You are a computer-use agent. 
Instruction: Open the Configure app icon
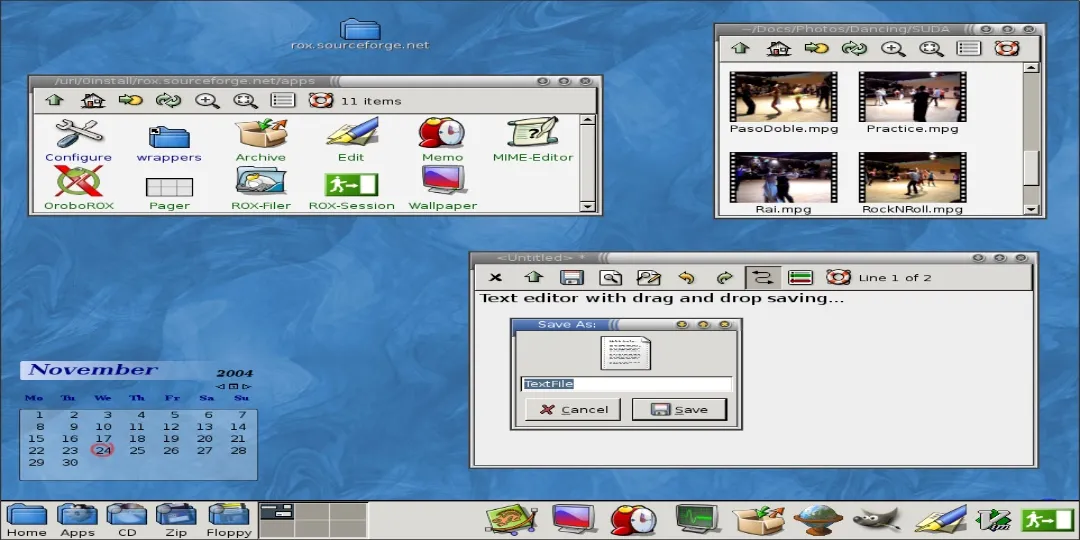coord(78,135)
